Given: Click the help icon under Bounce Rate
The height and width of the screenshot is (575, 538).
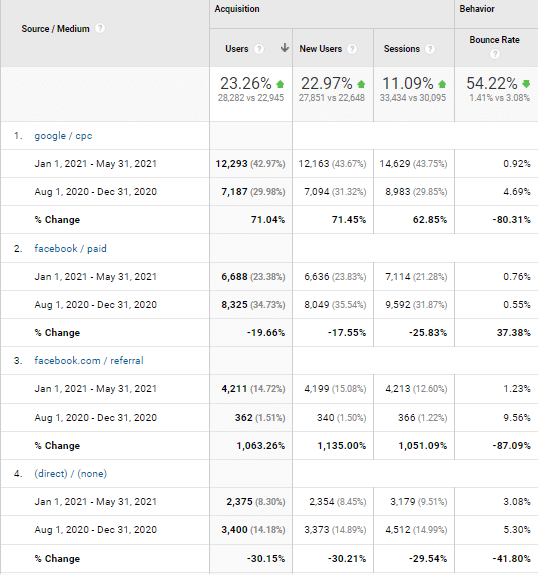Looking at the screenshot, I should (x=495, y=54).
